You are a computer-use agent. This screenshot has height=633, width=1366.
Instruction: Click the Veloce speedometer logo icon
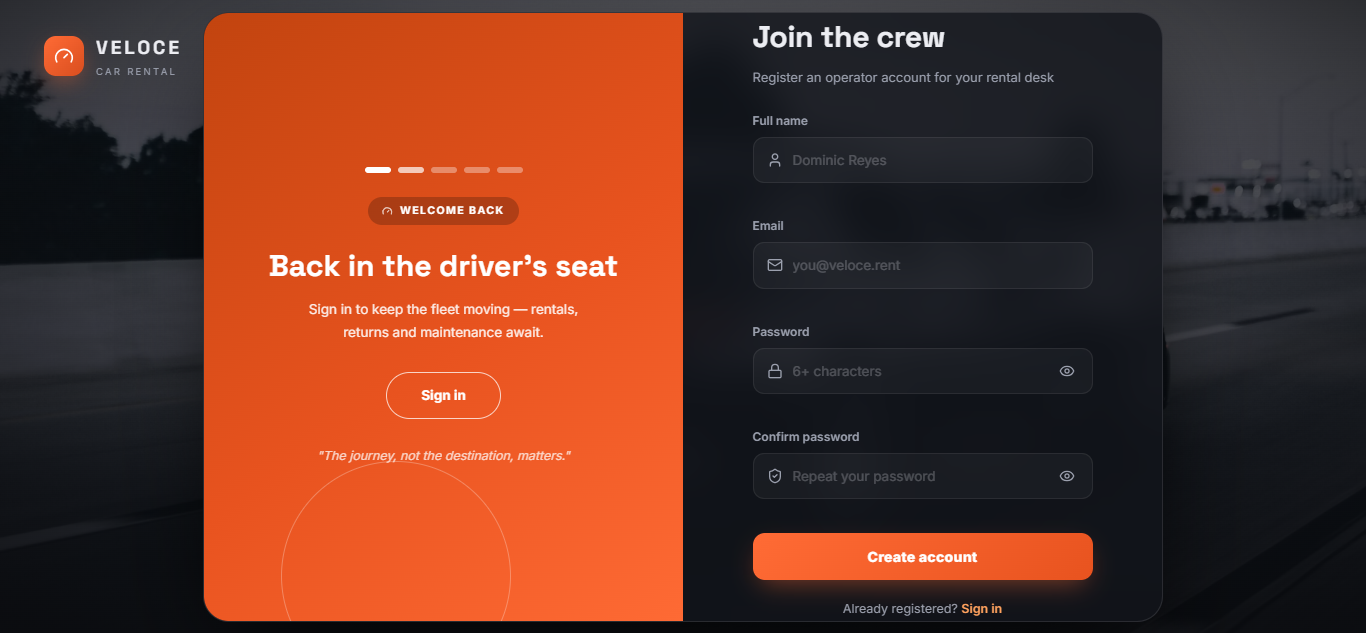coord(64,56)
